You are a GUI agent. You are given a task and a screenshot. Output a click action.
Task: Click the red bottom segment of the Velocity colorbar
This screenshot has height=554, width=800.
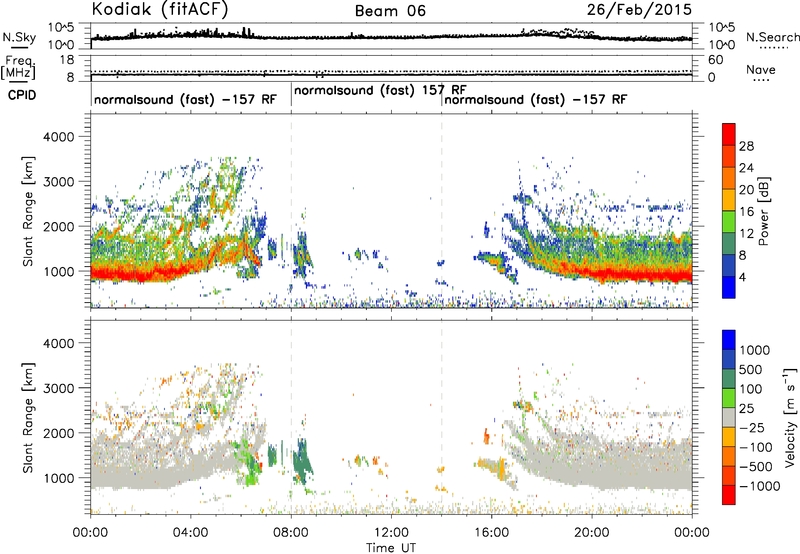tap(729, 495)
